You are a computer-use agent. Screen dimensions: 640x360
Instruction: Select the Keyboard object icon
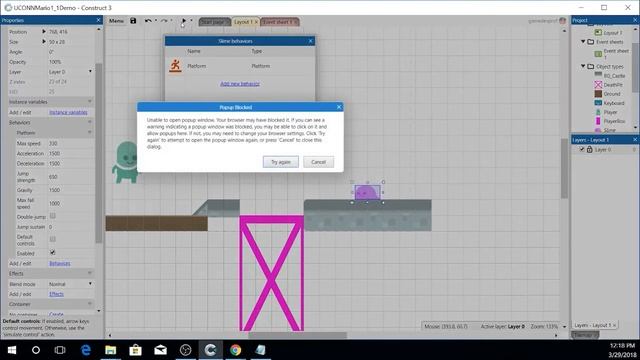pos(598,103)
